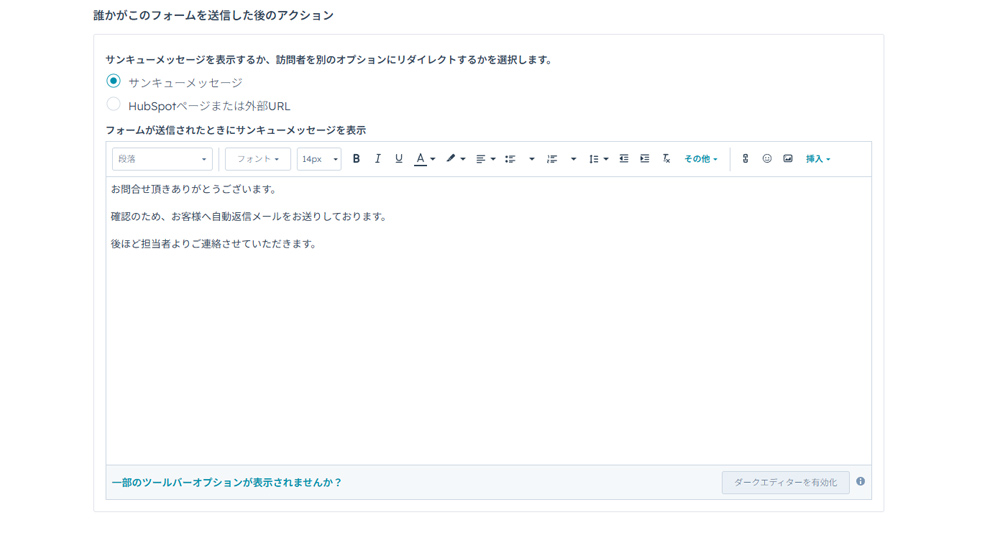Image resolution: width=1000 pixels, height=538 pixels.
Task: Apply italic formatting to text
Action: pyautogui.click(x=377, y=159)
